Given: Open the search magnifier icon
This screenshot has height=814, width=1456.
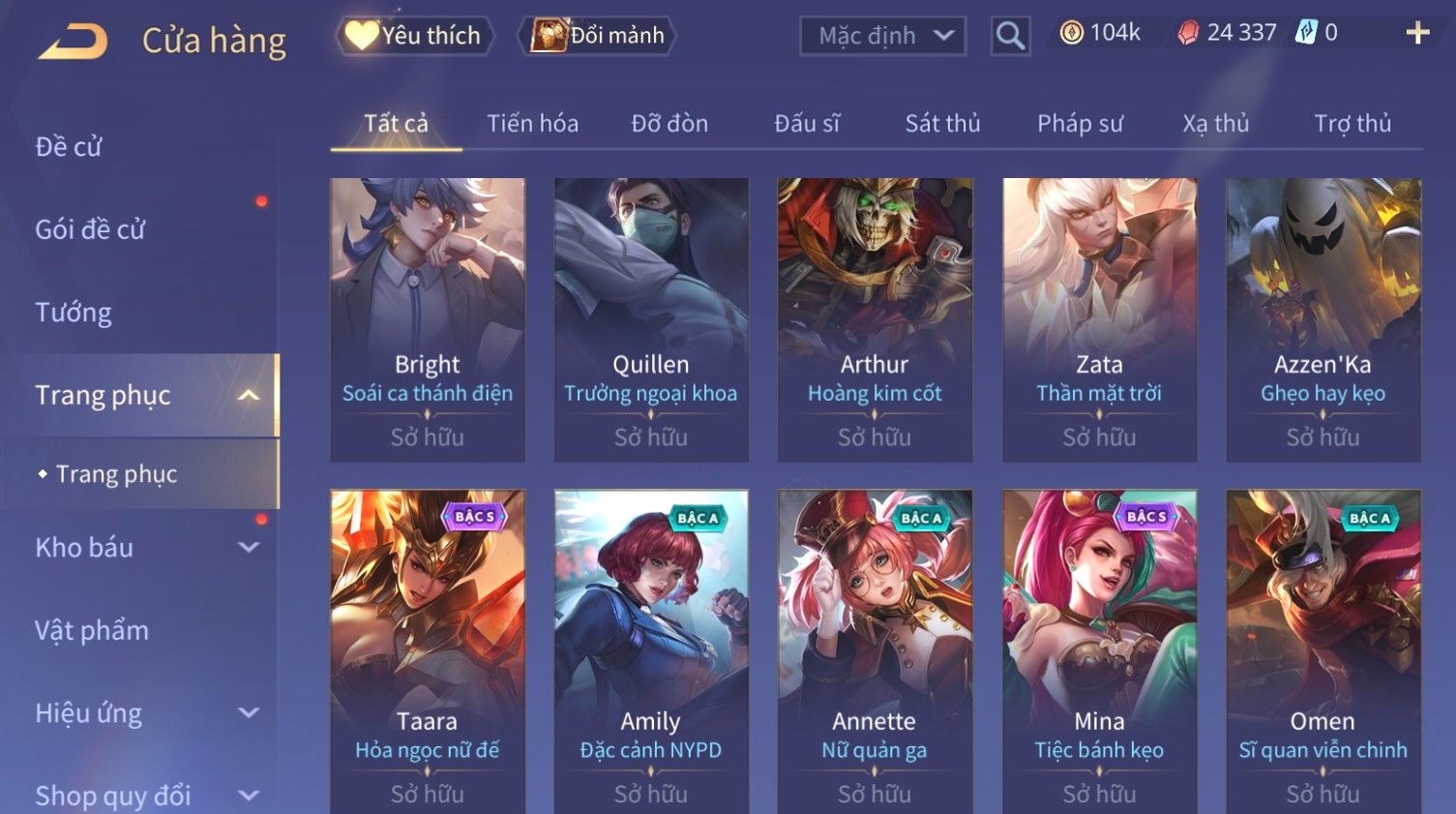Looking at the screenshot, I should pyautogui.click(x=1010, y=36).
